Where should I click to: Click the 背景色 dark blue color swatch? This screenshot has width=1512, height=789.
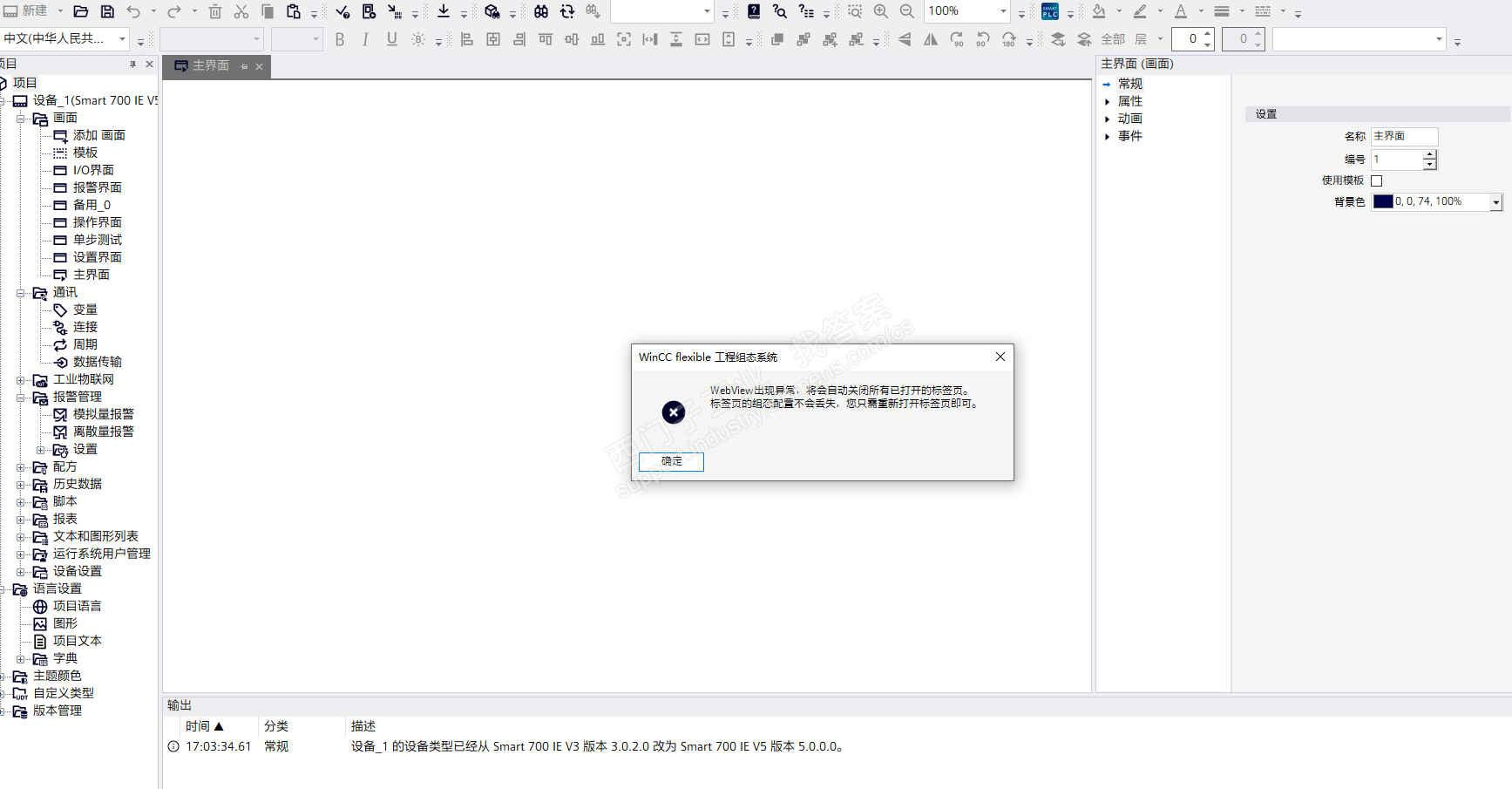coord(1383,201)
